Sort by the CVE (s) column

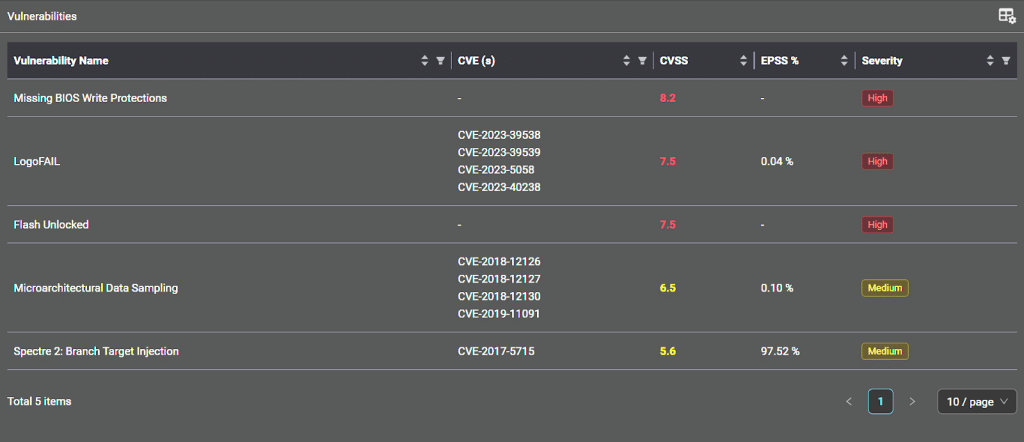tap(626, 61)
